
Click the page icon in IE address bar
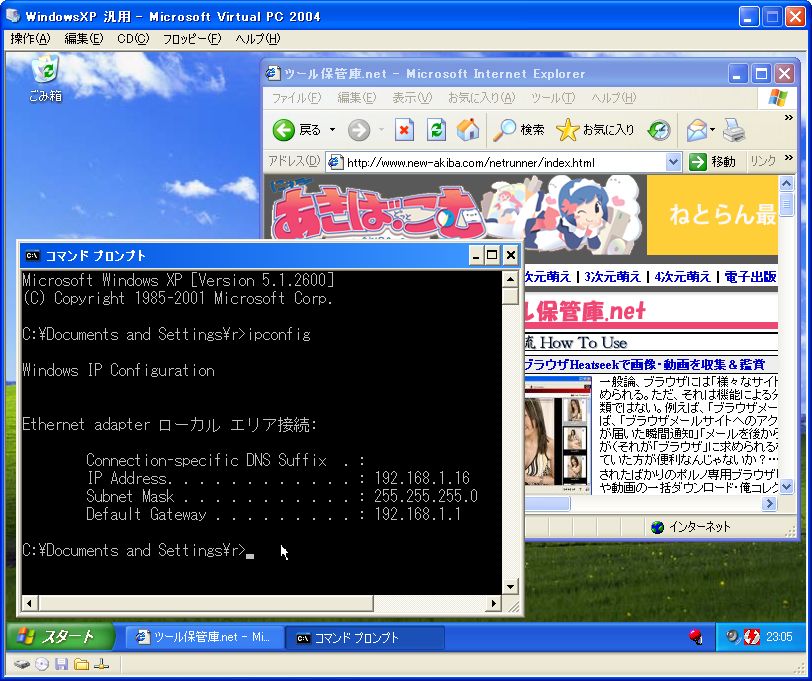(336, 162)
